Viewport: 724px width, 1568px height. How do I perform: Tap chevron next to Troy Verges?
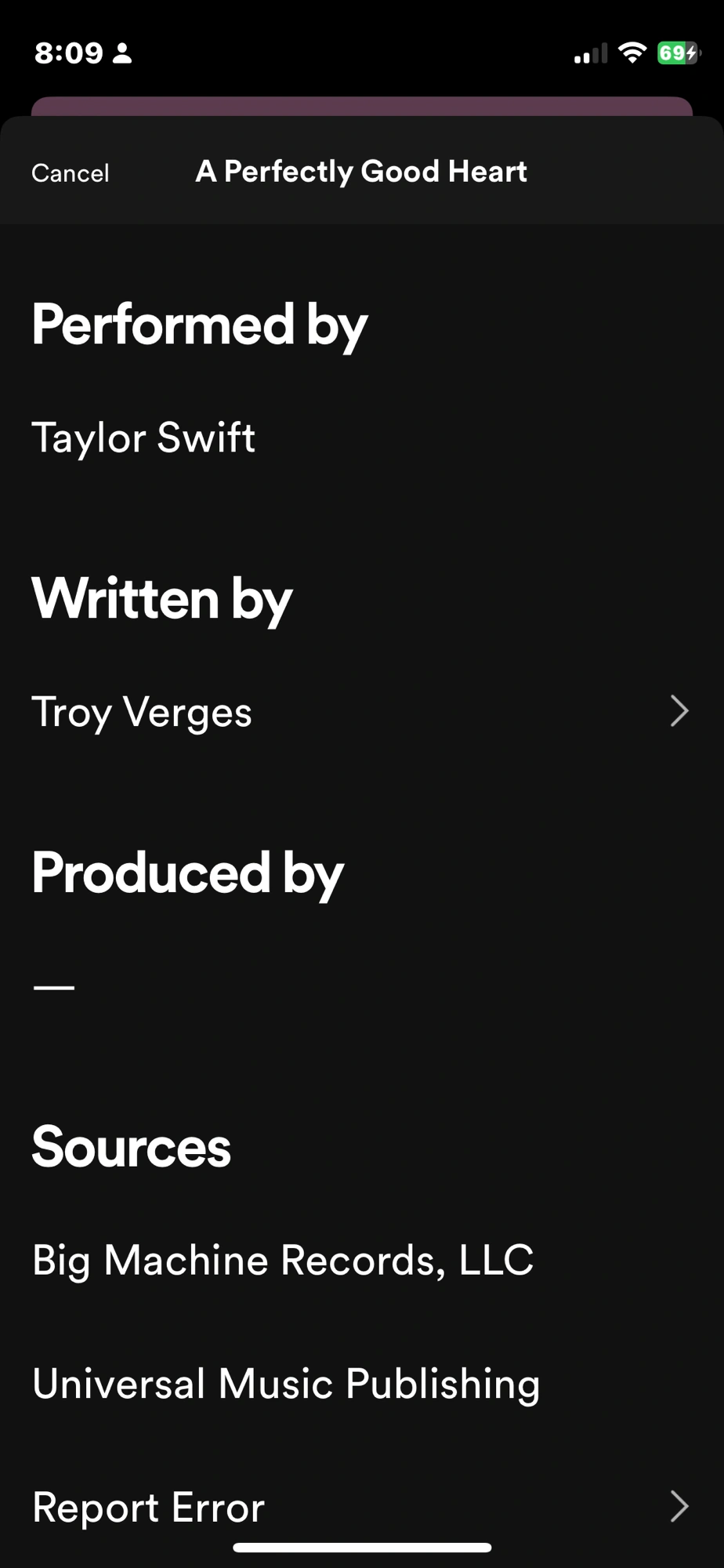(x=679, y=711)
